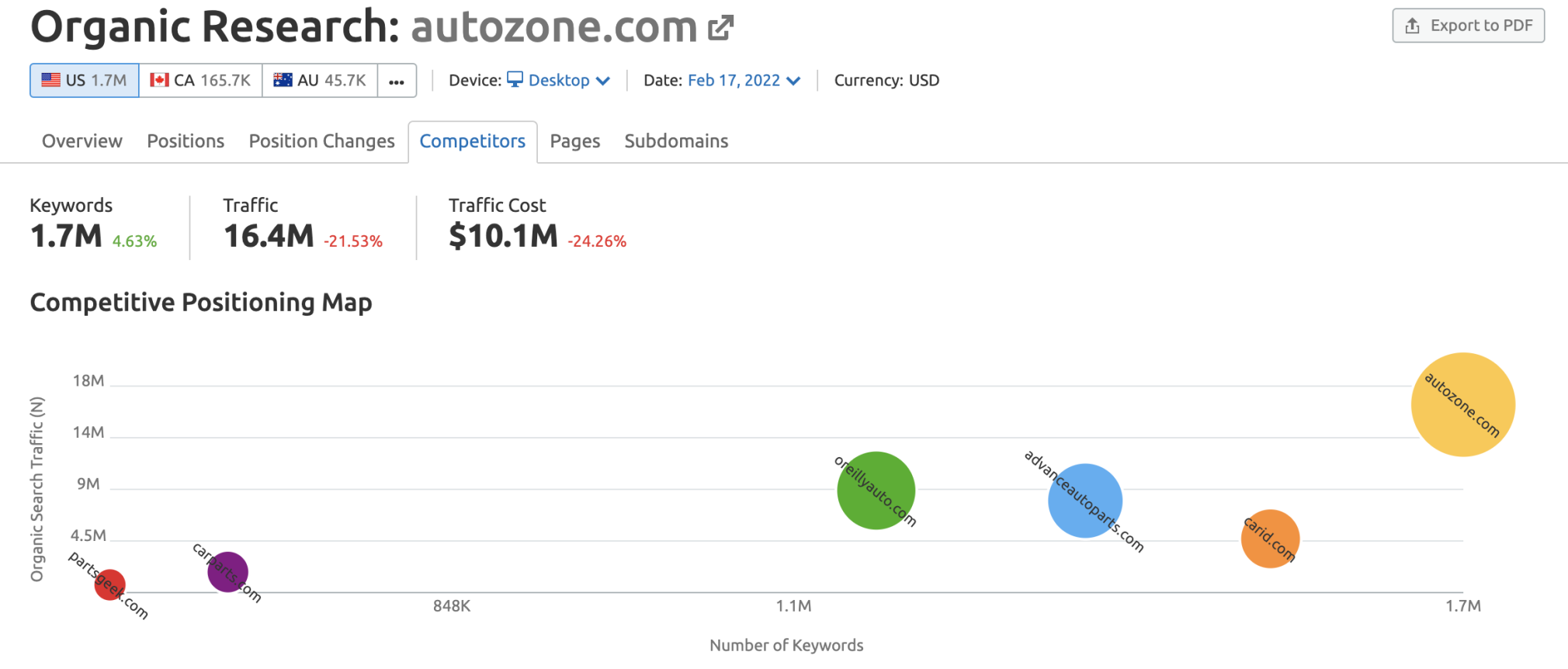Open the Position Changes tab

(x=321, y=141)
